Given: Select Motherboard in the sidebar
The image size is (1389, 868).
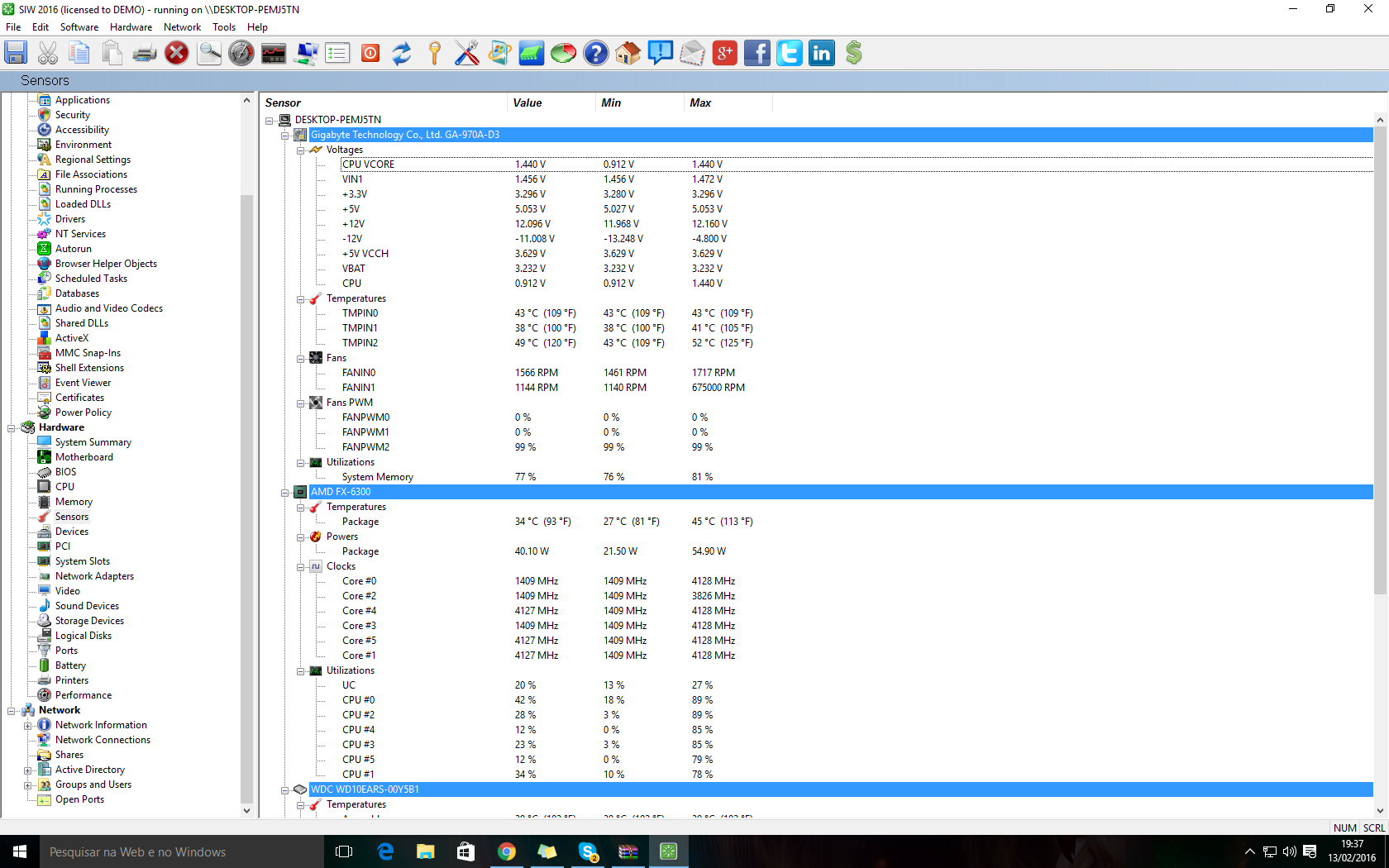Looking at the screenshot, I should tap(84, 457).
